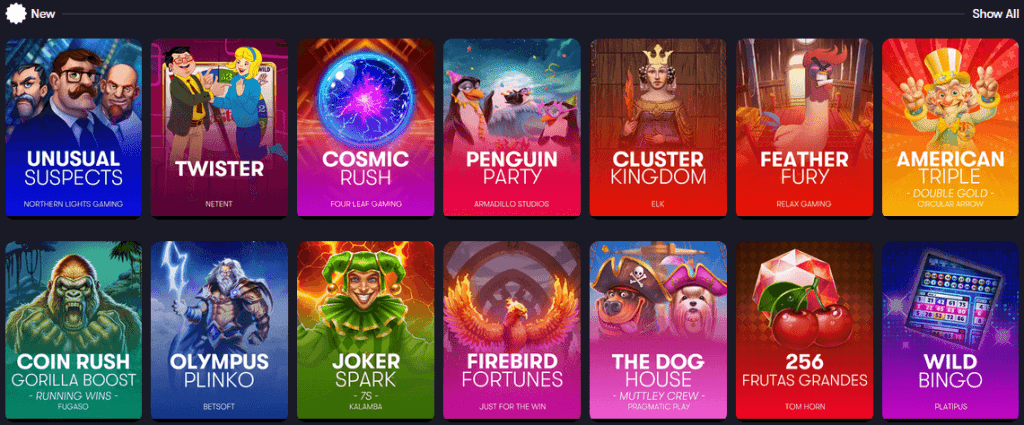Choose The Dog House Muttley Crew

click(658, 330)
